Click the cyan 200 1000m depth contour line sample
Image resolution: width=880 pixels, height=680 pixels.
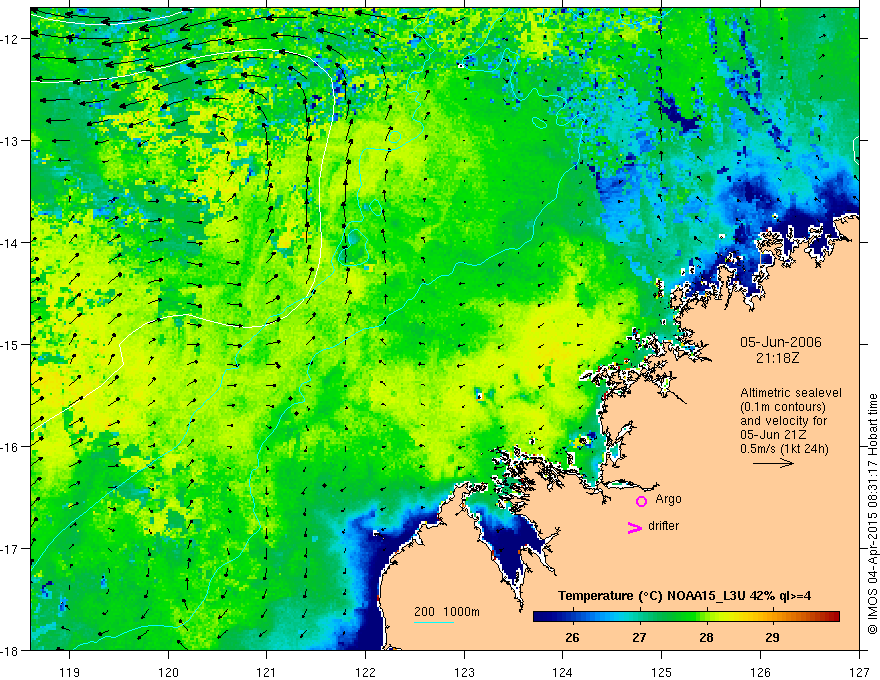[x=434, y=622]
